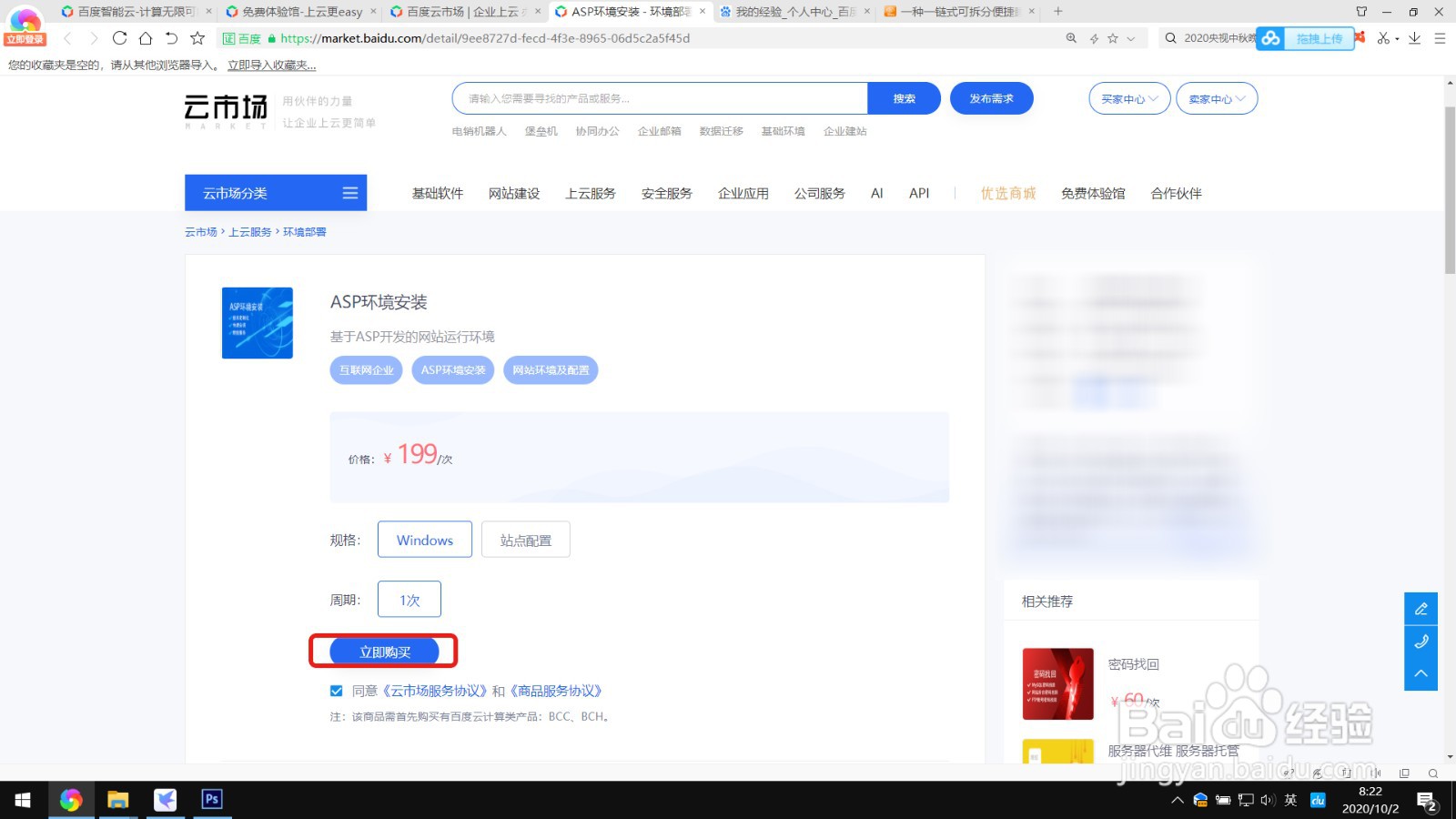Switch to the 我的经验_个人中心 tab

[x=794, y=12]
